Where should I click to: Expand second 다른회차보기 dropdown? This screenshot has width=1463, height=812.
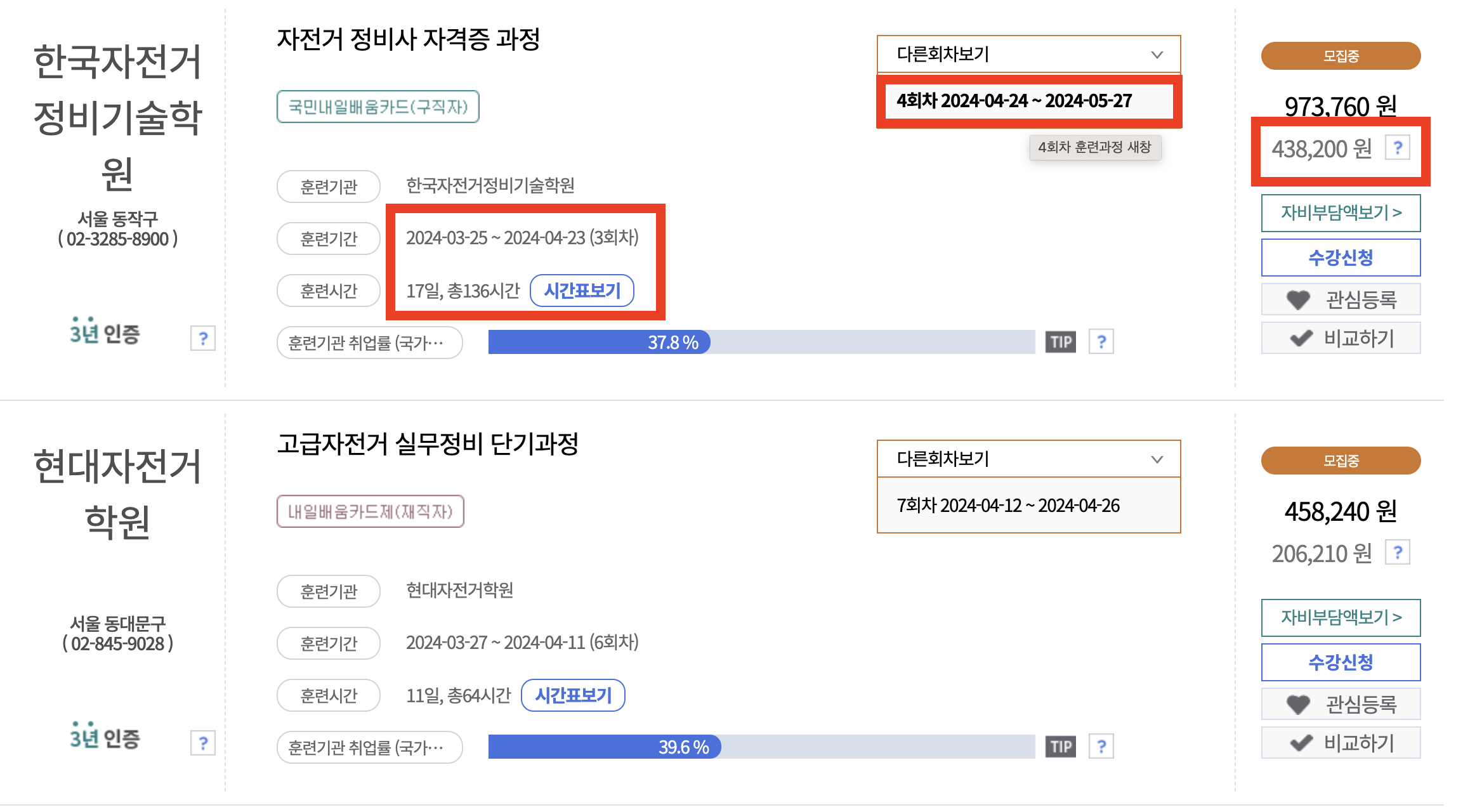click(1028, 459)
